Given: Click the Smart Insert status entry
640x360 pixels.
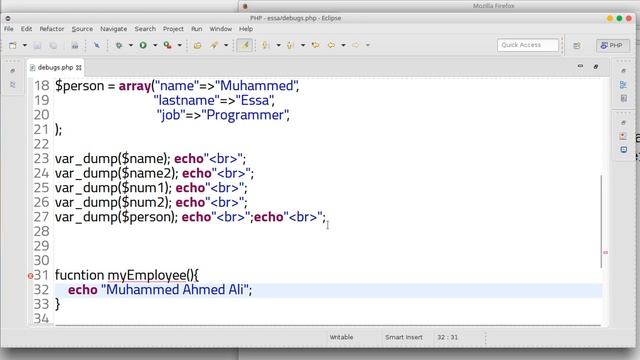Looking at the screenshot, I should pos(404,337).
